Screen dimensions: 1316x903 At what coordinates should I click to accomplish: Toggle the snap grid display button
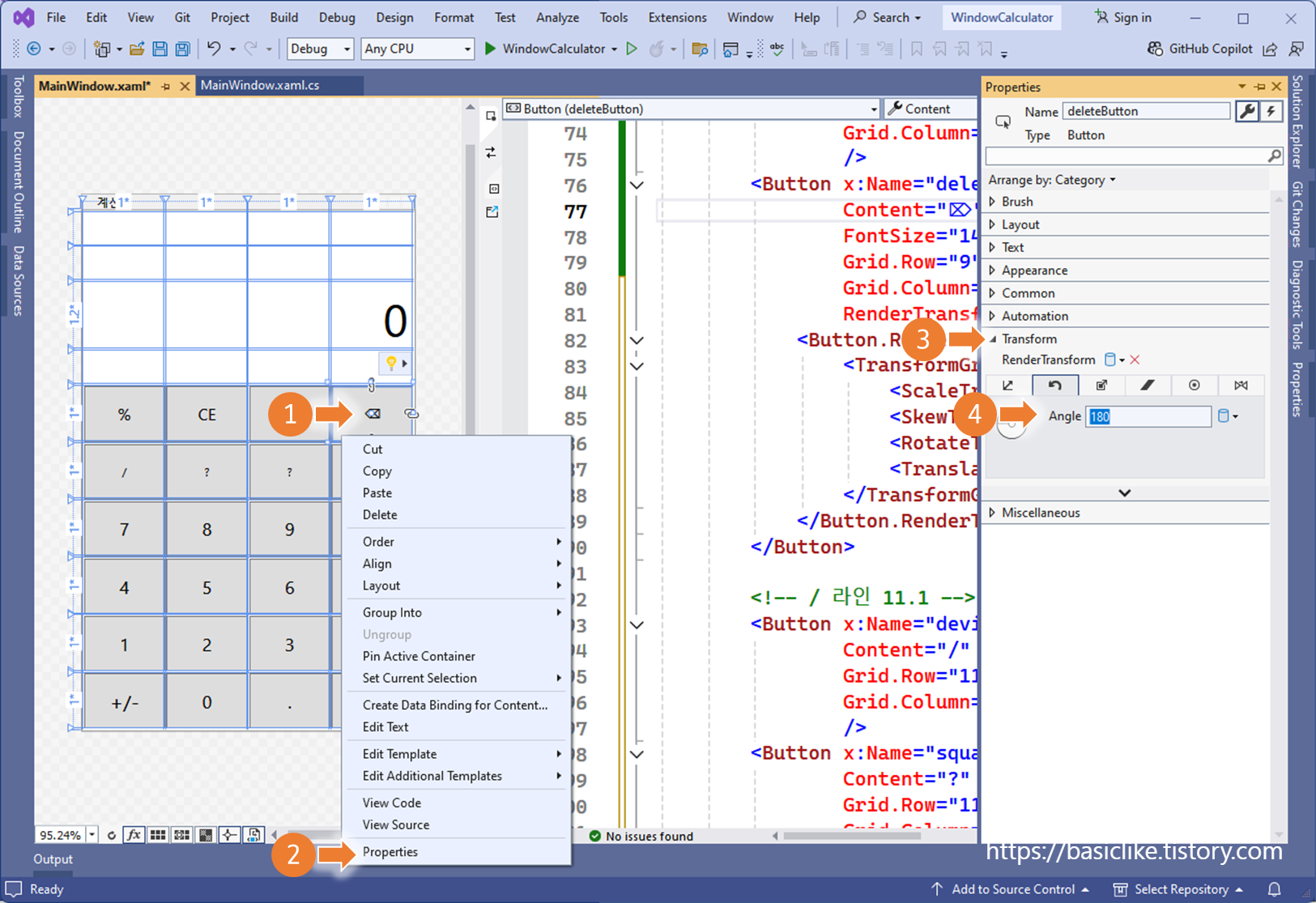[x=158, y=835]
